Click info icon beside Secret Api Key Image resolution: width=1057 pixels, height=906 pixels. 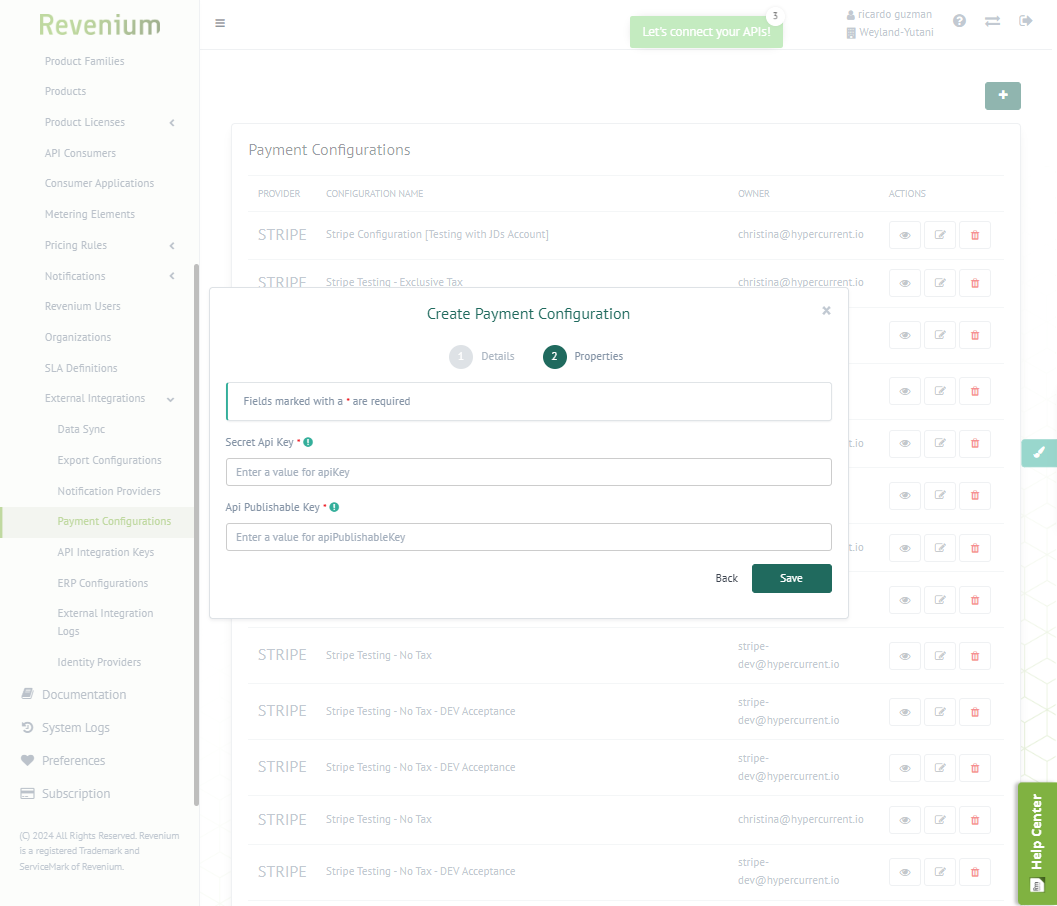point(308,442)
